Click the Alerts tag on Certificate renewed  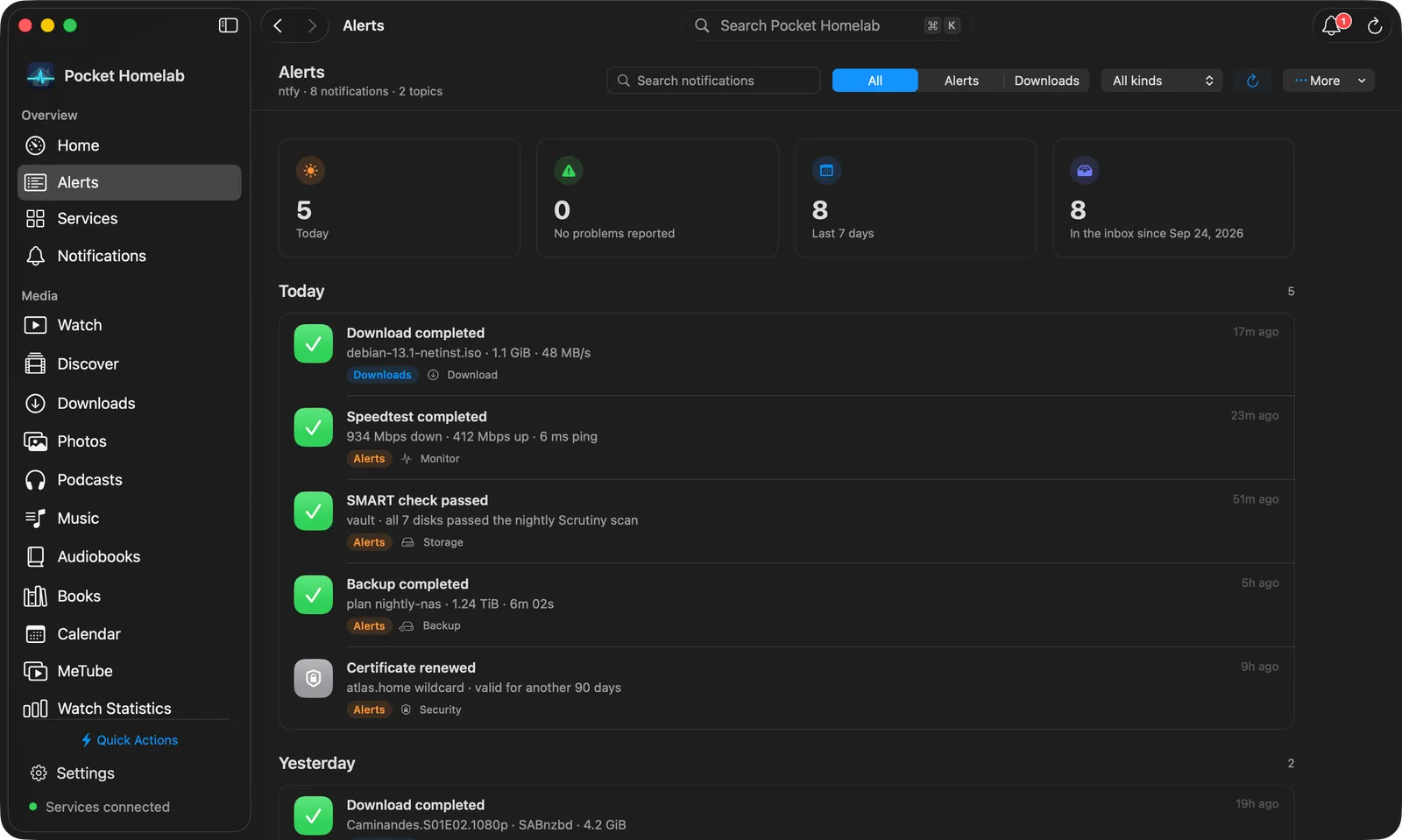[369, 709]
